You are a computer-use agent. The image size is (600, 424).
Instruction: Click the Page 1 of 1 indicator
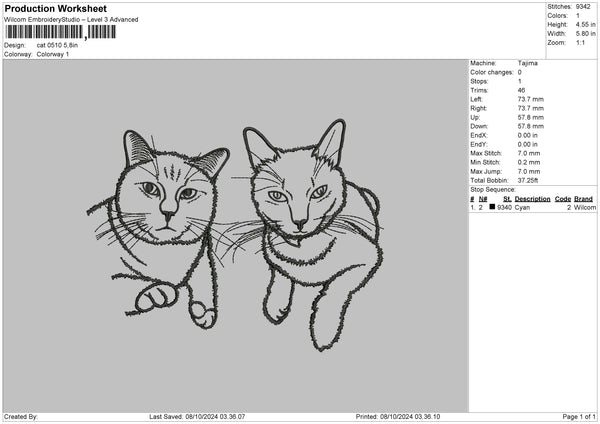coord(579,417)
